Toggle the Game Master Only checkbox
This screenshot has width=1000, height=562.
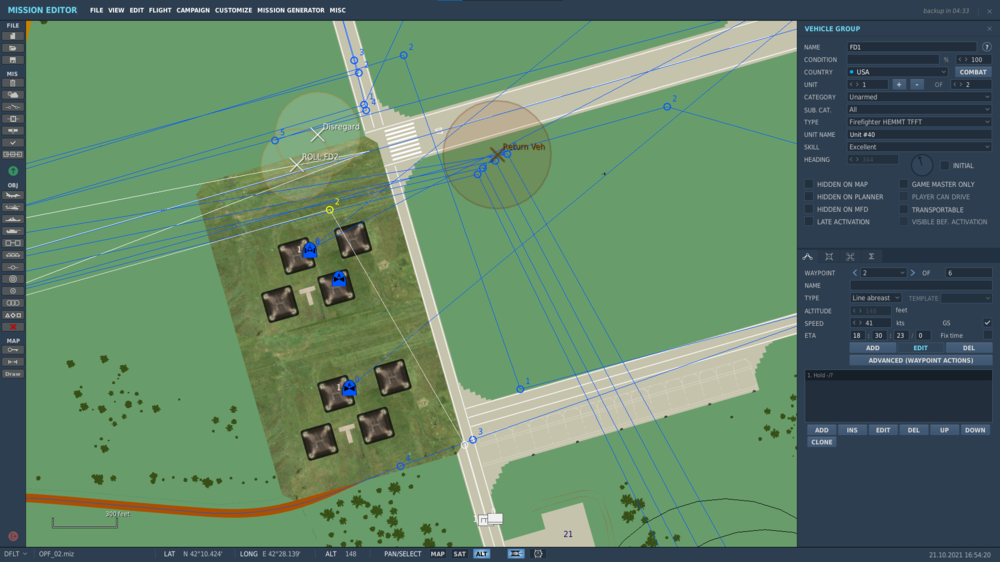click(x=904, y=184)
